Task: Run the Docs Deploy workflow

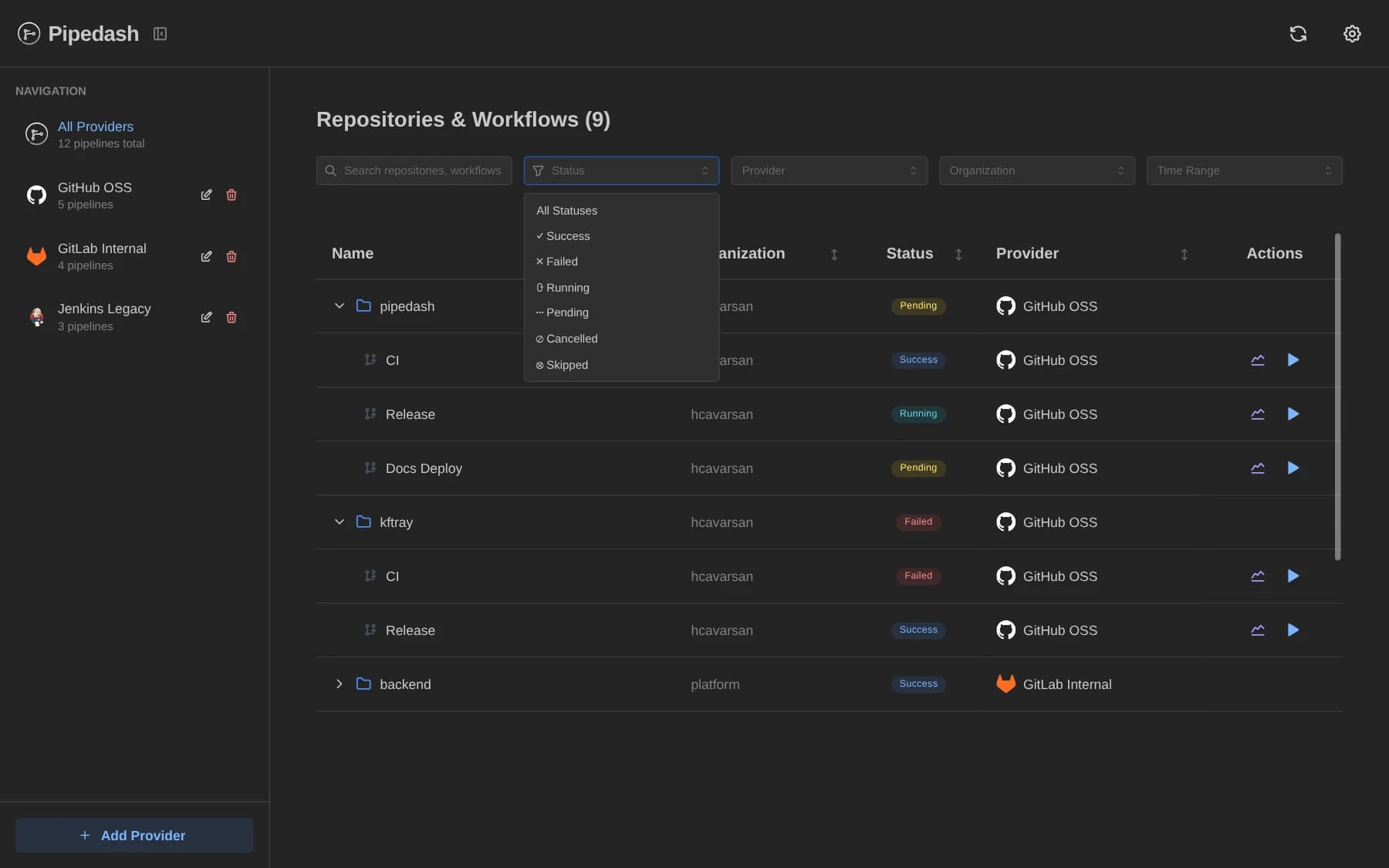Action: click(x=1293, y=468)
